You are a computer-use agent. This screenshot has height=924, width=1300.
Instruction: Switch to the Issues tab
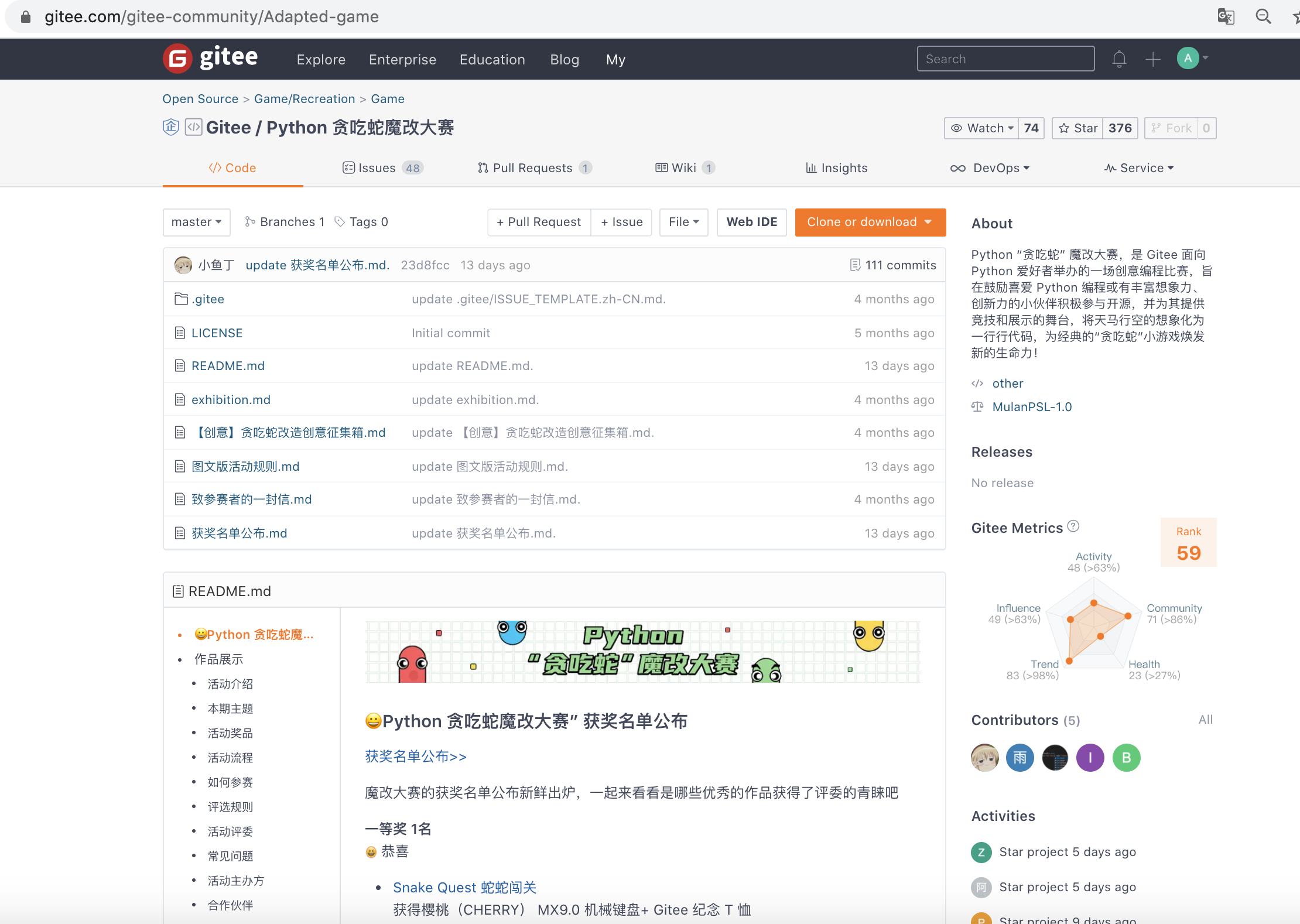click(x=382, y=168)
